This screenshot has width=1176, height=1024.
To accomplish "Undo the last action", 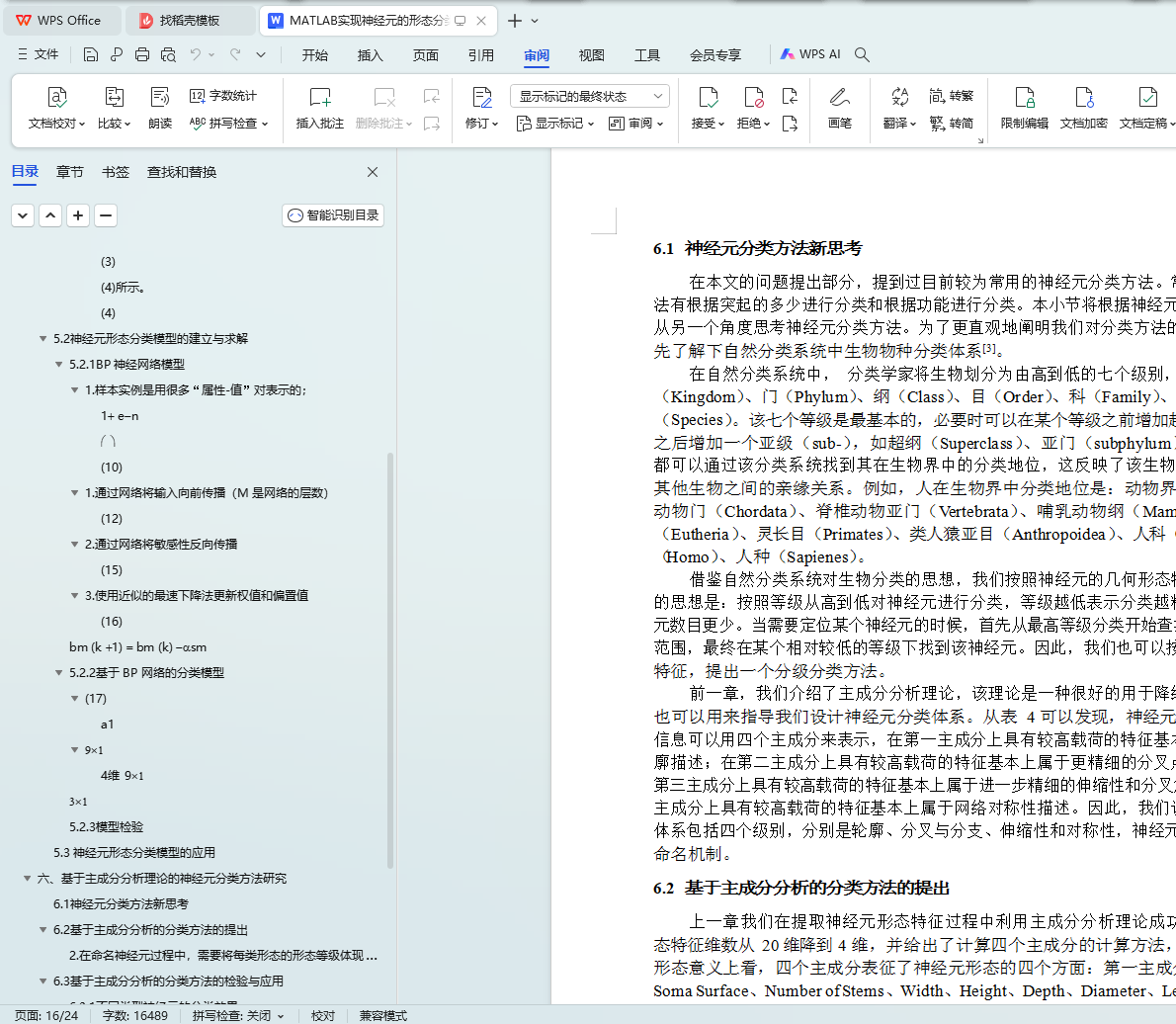I will point(195,54).
